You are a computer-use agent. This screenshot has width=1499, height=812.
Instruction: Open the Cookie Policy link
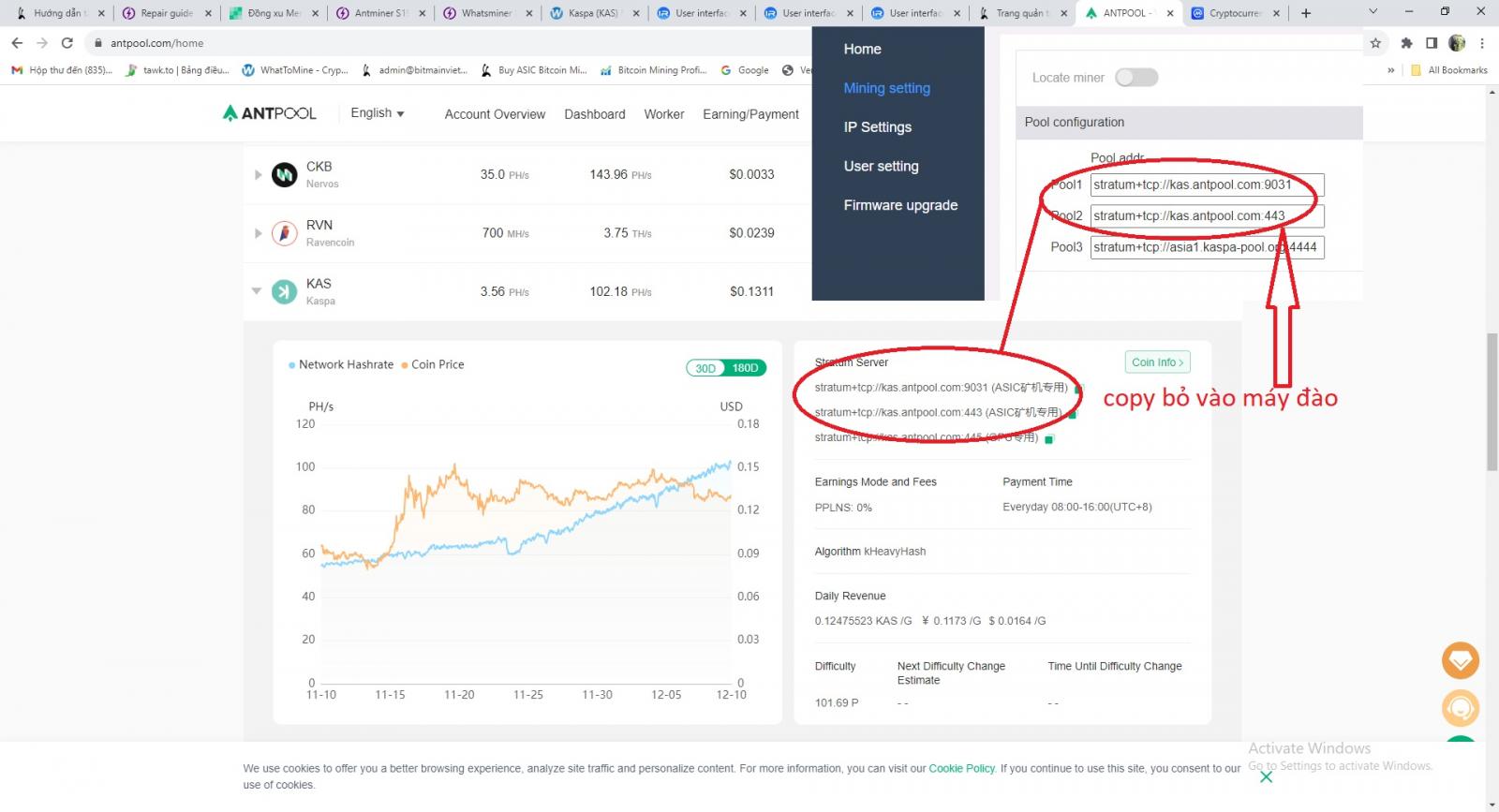[x=962, y=769]
